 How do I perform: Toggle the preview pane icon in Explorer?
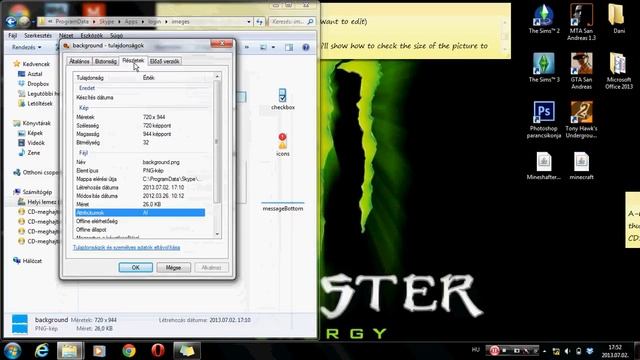point(289,47)
